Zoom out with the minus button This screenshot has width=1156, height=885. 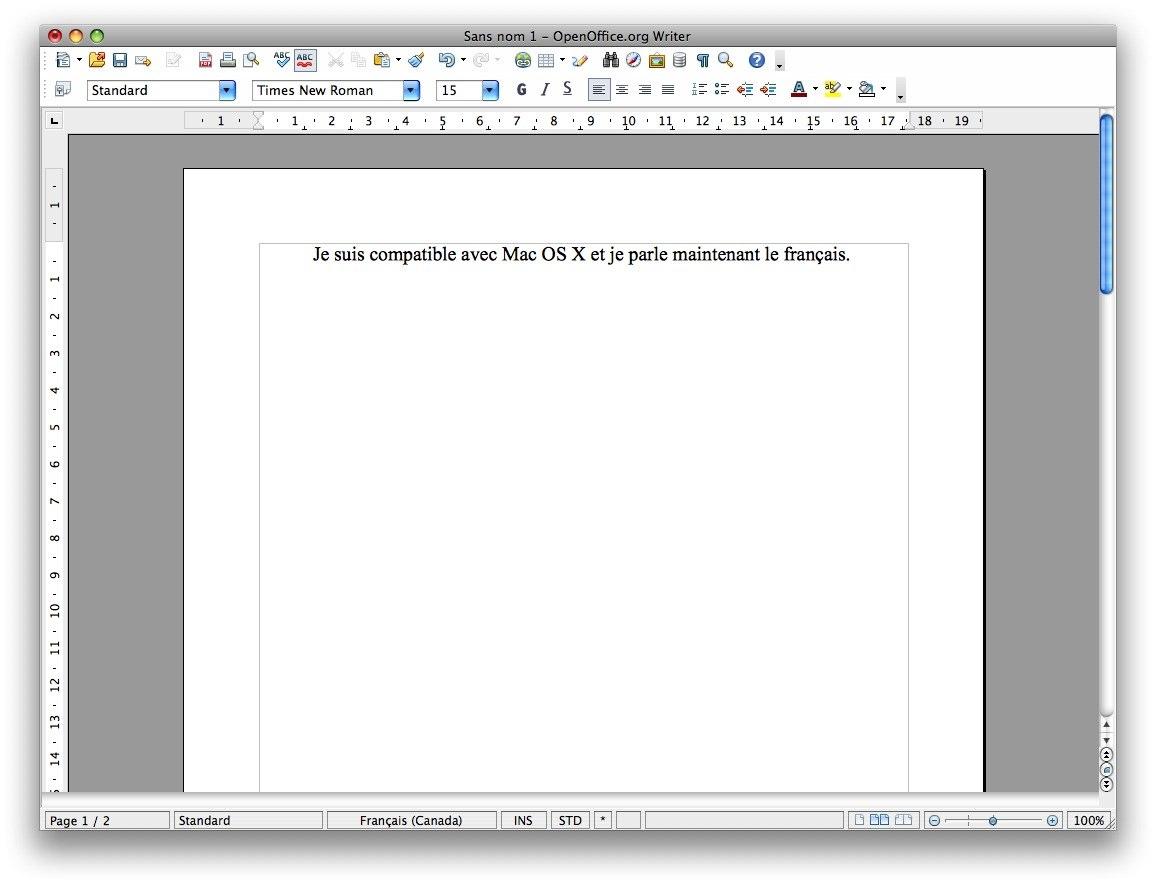click(x=934, y=821)
